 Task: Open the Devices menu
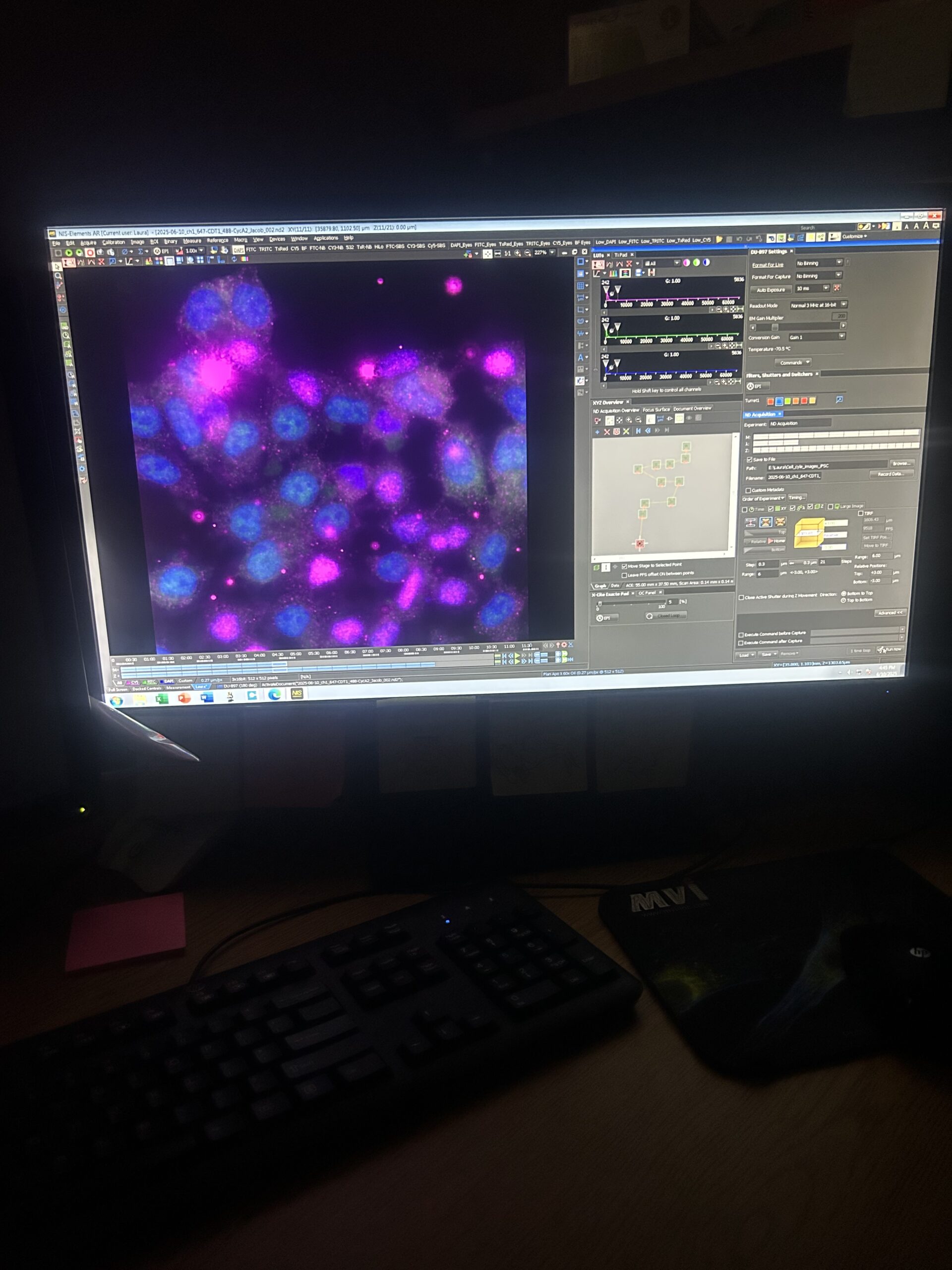coord(277,240)
